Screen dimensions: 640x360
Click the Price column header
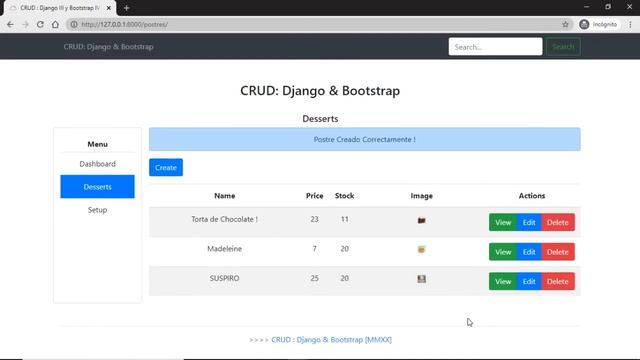tap(315, 196)
